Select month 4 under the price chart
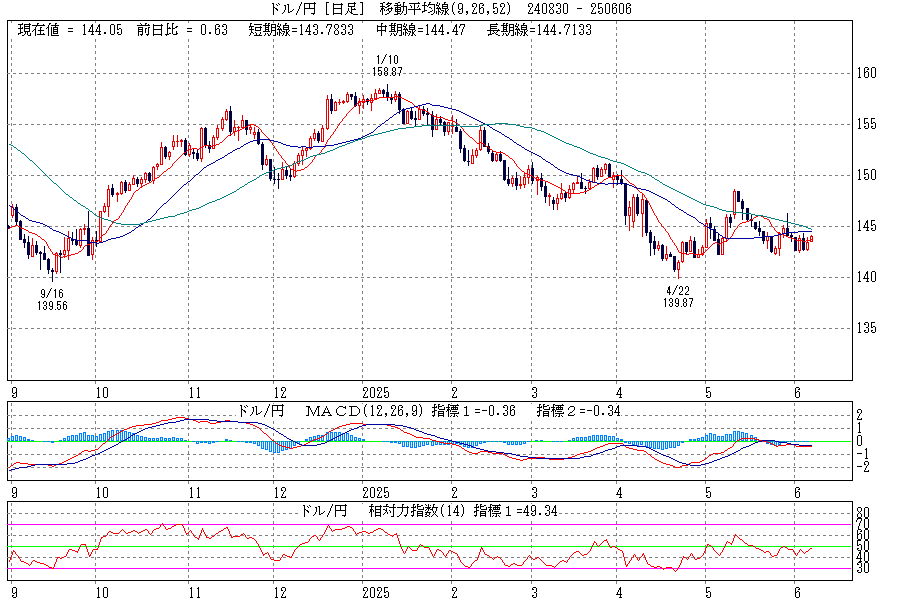 [619, 393]
